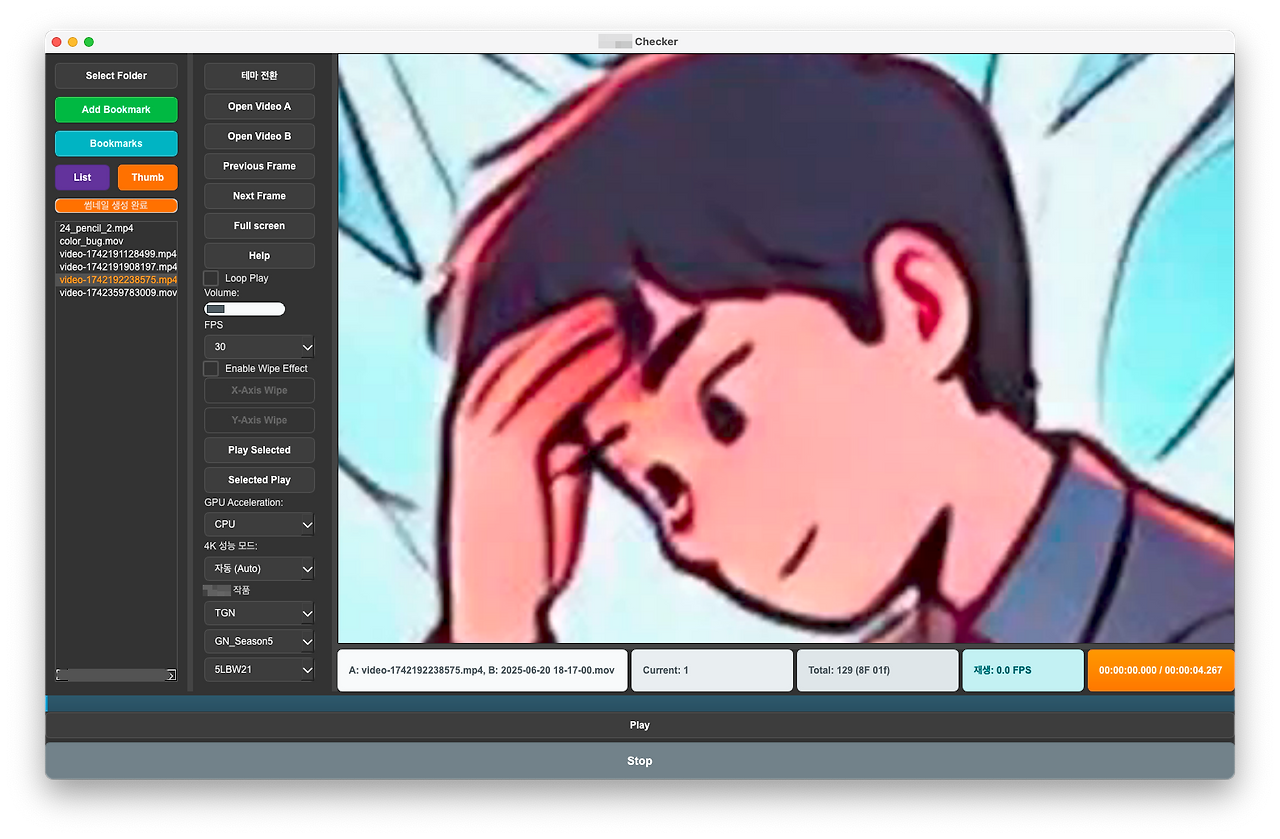Open the GPU Acceleration dropdown set to CPU
Viewport: 1280px width, 839px height.
point(259,524)
